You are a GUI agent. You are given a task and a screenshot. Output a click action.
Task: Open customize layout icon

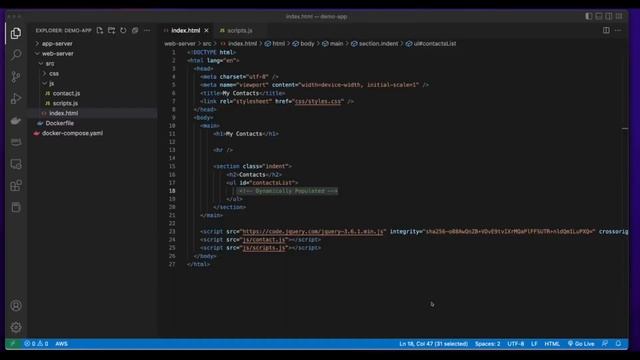[619, 16]
